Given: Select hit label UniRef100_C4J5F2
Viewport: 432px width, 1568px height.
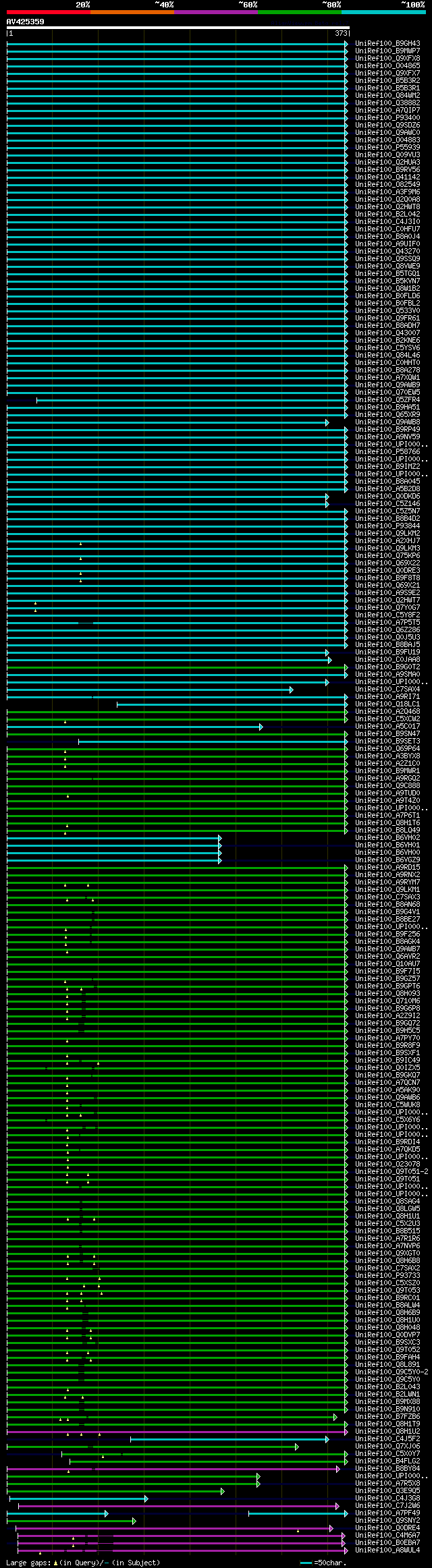Looking at the screenshot, I should pyautogui.click(x=387, y=1439).
